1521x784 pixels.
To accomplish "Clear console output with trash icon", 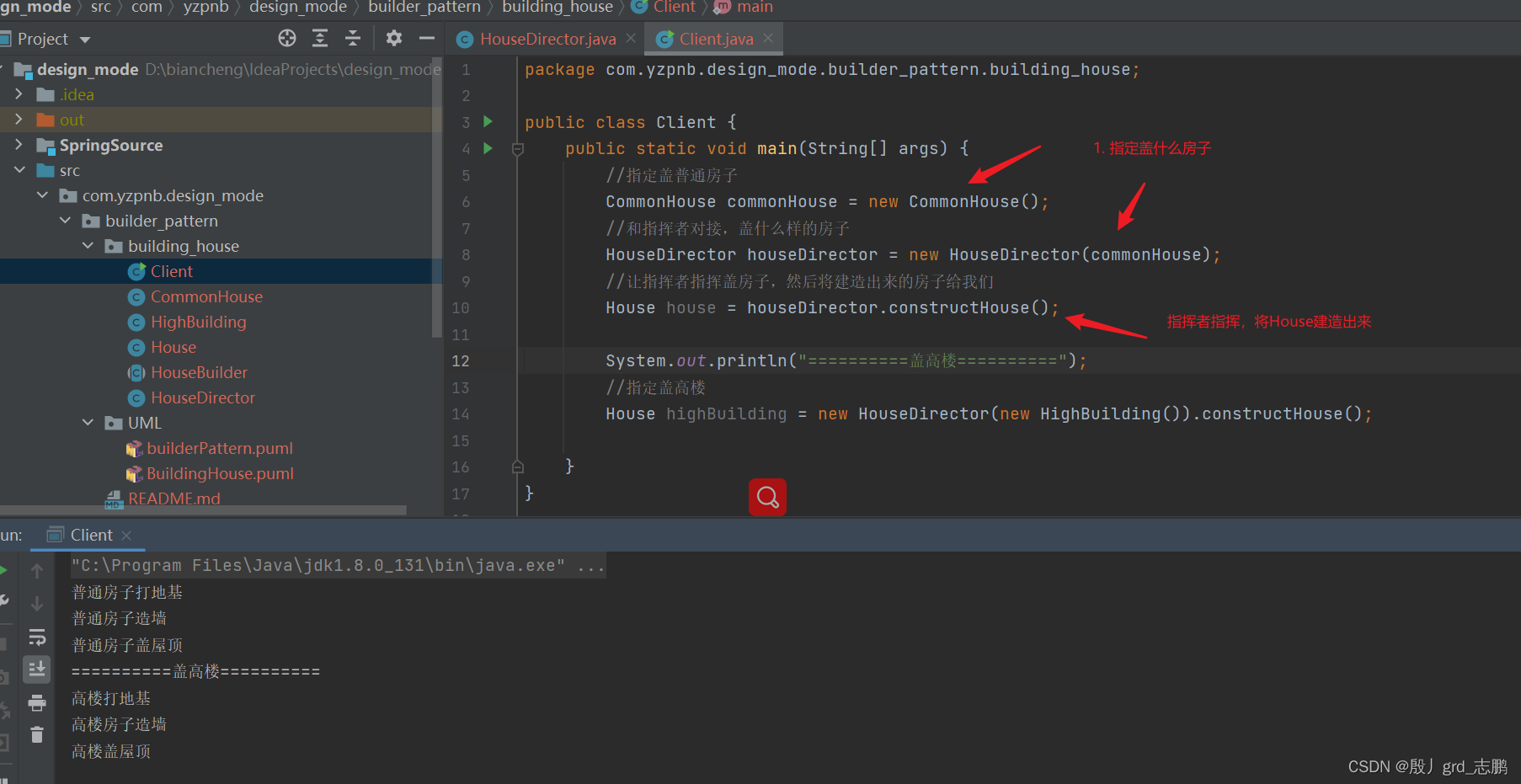I will tap(37, 734).
